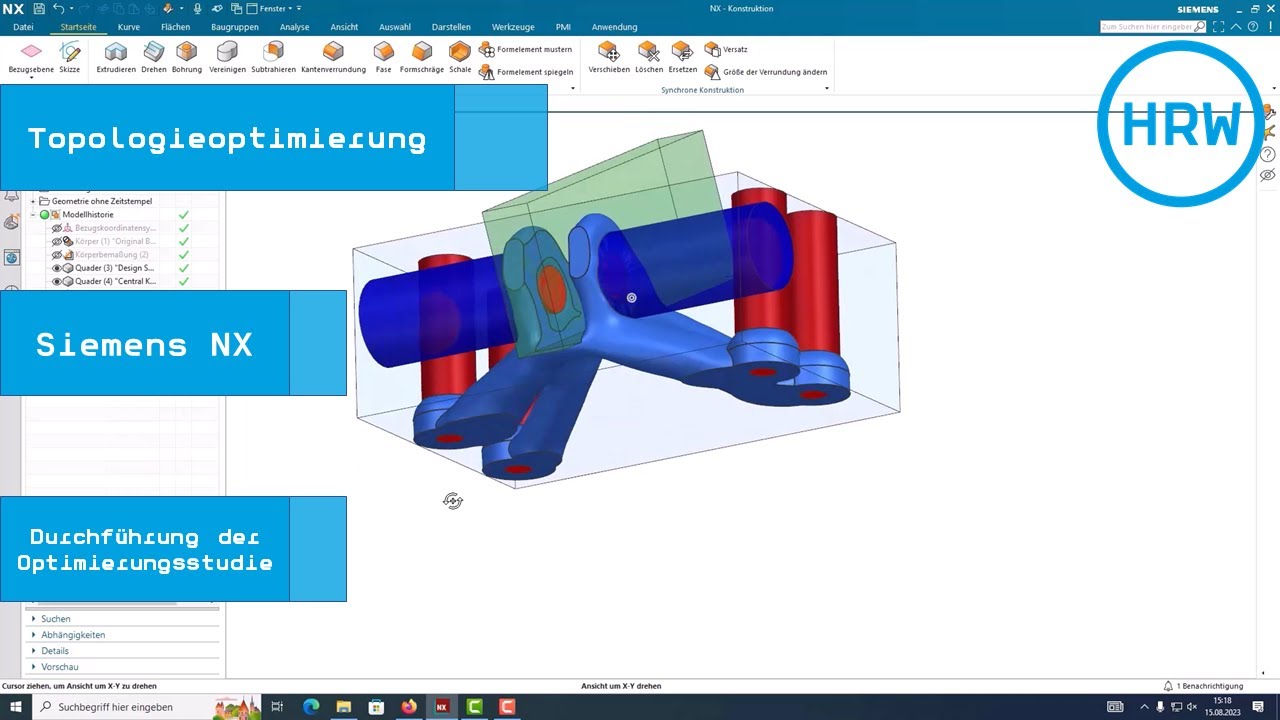Expand the Synchrone Konstruktion group dropdown

[x=827, y=89]
